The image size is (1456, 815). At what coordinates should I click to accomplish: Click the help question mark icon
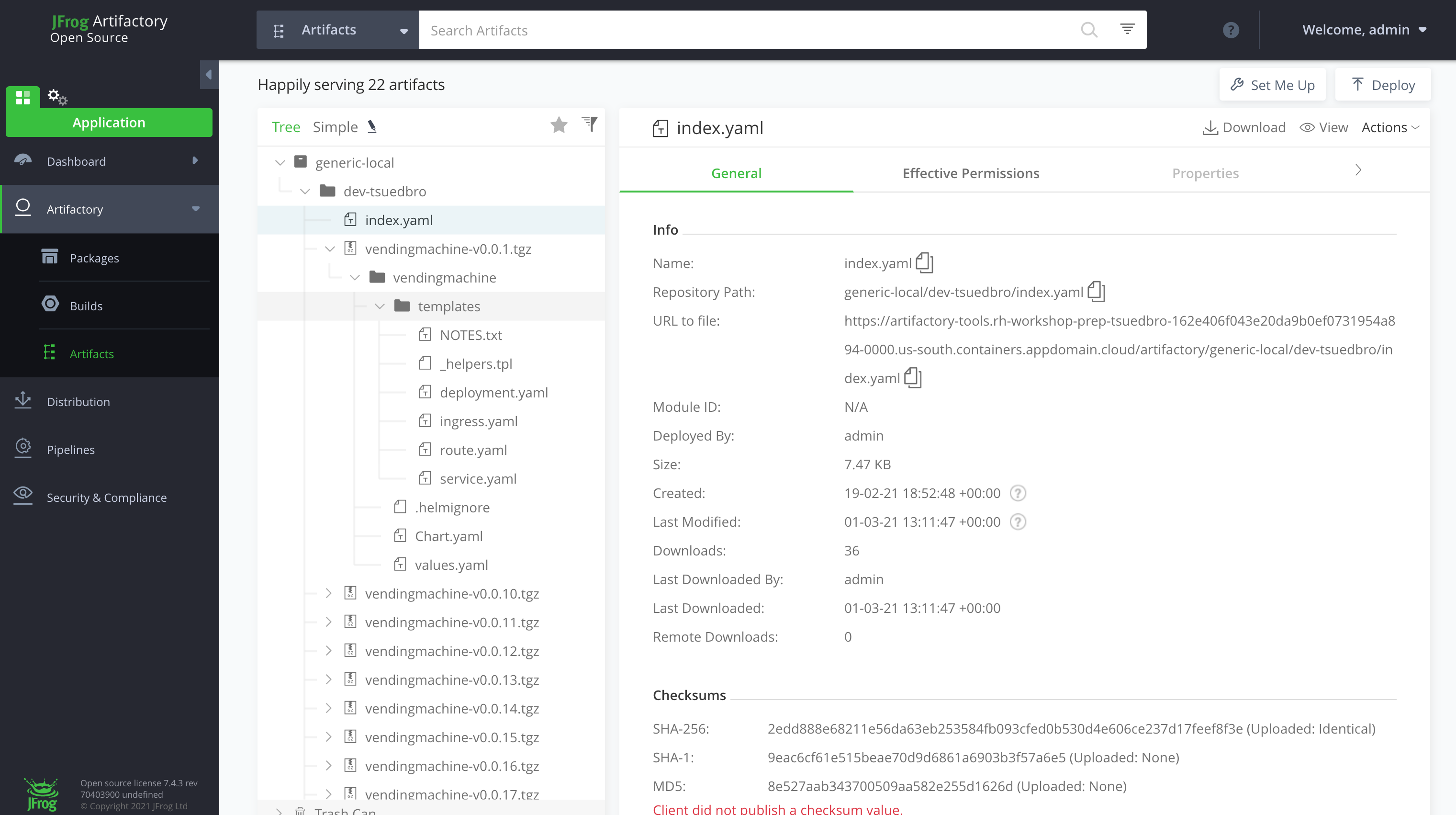click(1231, 30)
